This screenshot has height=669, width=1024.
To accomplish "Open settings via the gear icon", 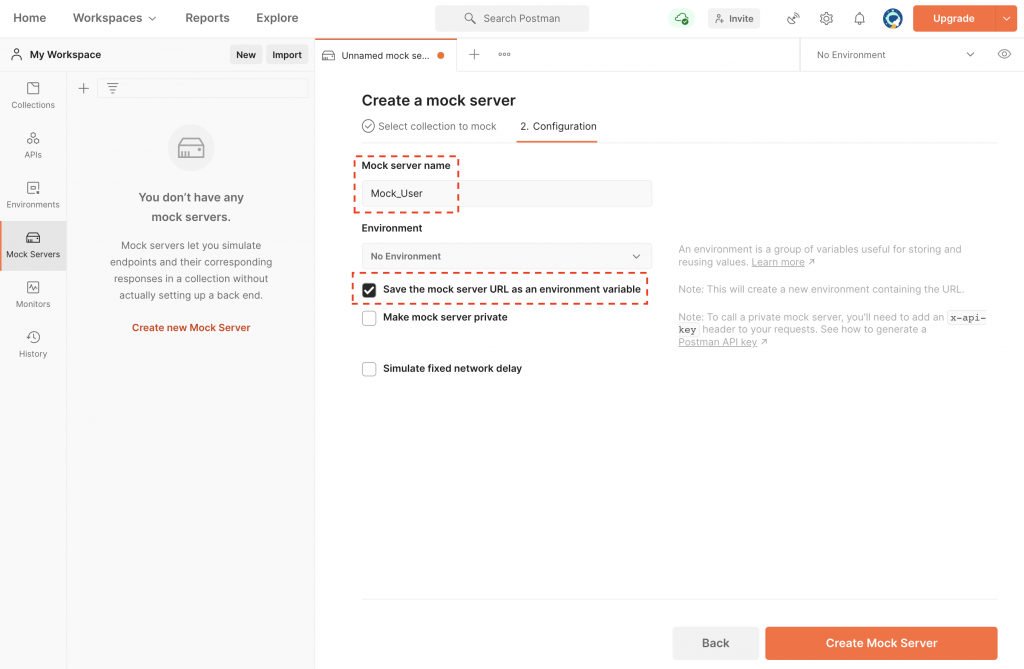I will (x=826, y=18).
